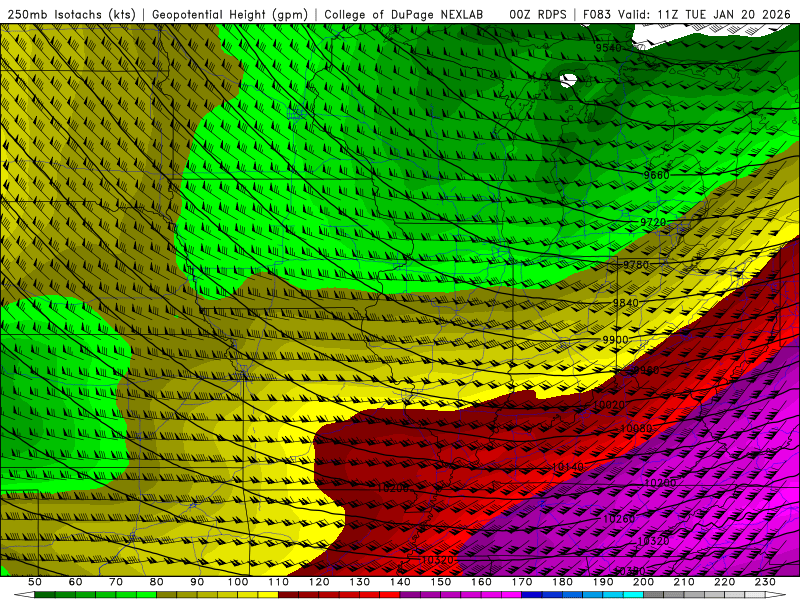Click the 170 value on the color scale
This screenshot has height=600, width=800.
(x=522, y=582)
